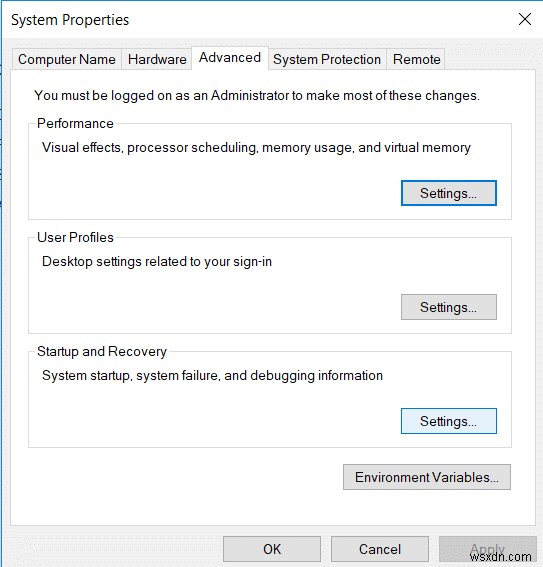
Task: Switch to the Computer Name tab
Action: click(x=67, y=59)
